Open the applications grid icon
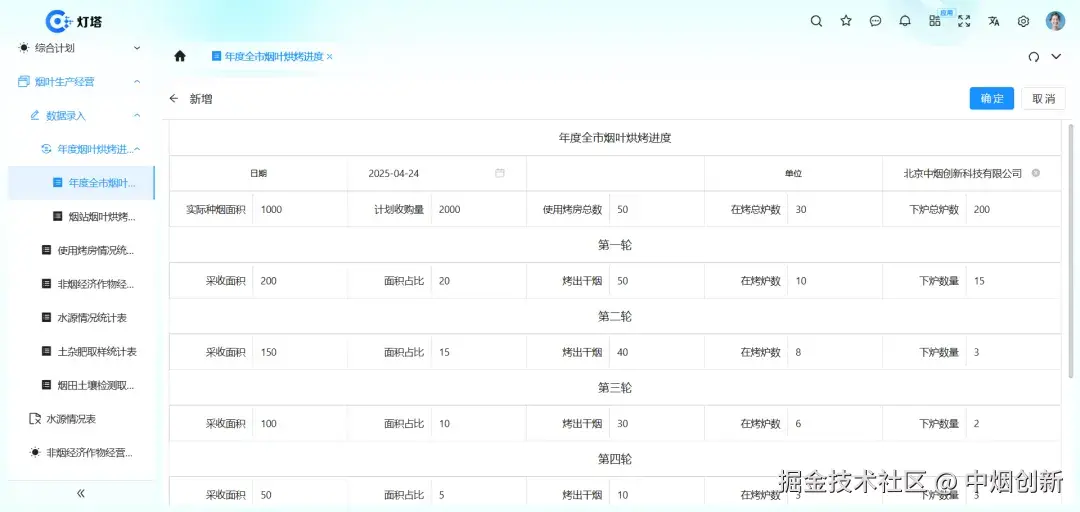Image resolution: width=1080 pixels, height=512 pixels. pyautogui.click(x=935, y=21)
